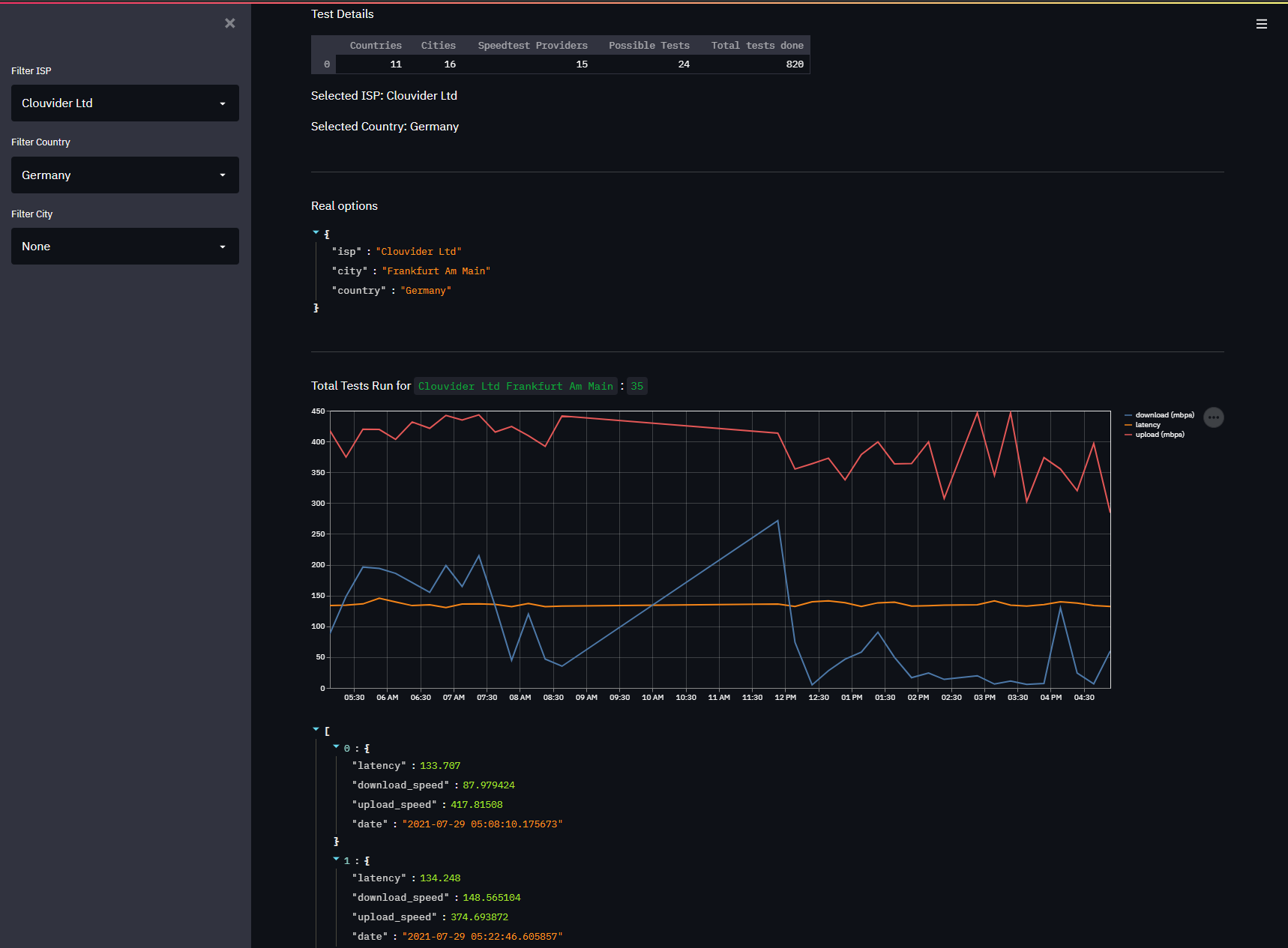Collapse JSON entry 1 in results
Screen dimensions: 1288x948
click(337, 860)
